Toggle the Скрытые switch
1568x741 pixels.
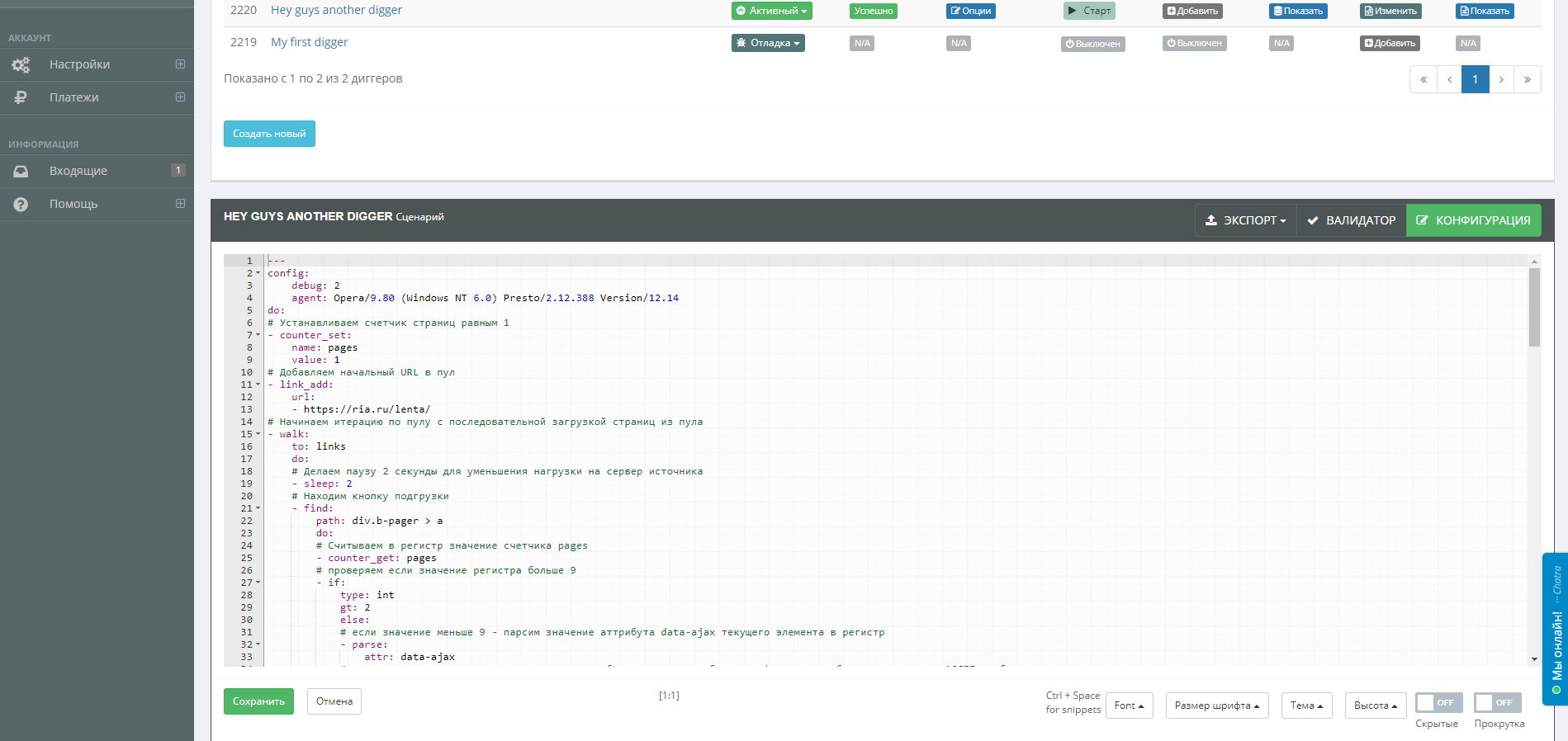tap(1439, 702)
